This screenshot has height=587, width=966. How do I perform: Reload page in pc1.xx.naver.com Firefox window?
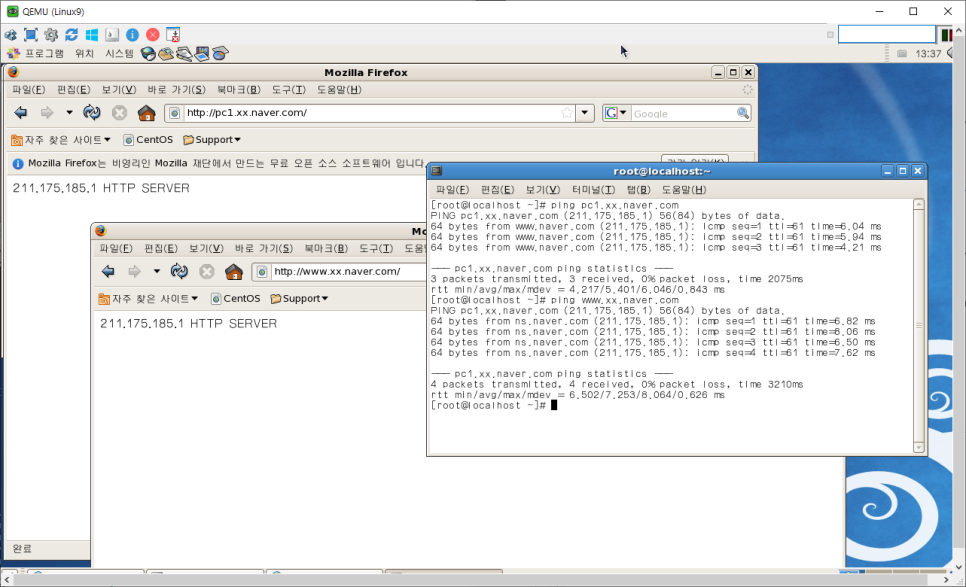coord(92,113)
